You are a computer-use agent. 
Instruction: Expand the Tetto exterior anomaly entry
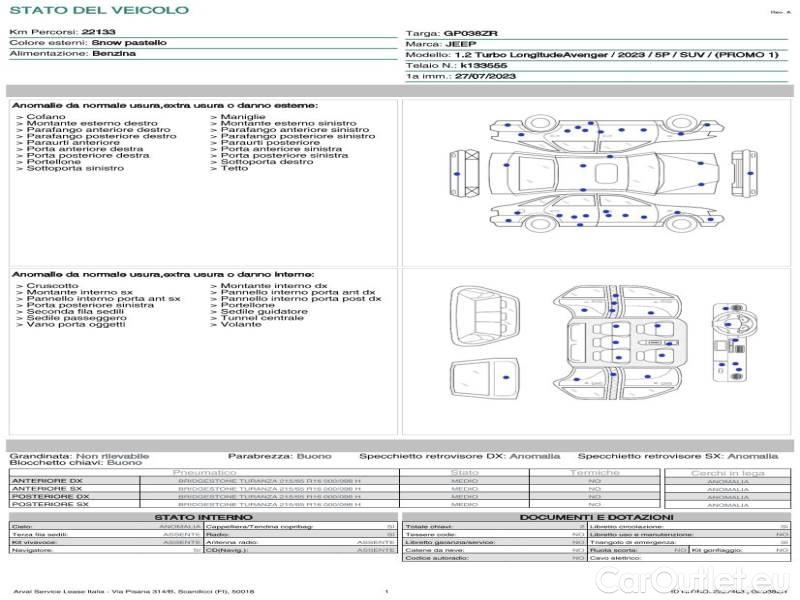pos(234,168)
